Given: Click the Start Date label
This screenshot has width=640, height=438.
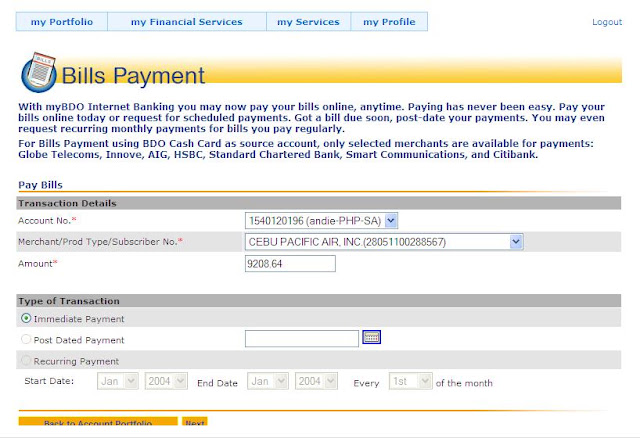Looking at the screenshot, I should pos(49,381).
